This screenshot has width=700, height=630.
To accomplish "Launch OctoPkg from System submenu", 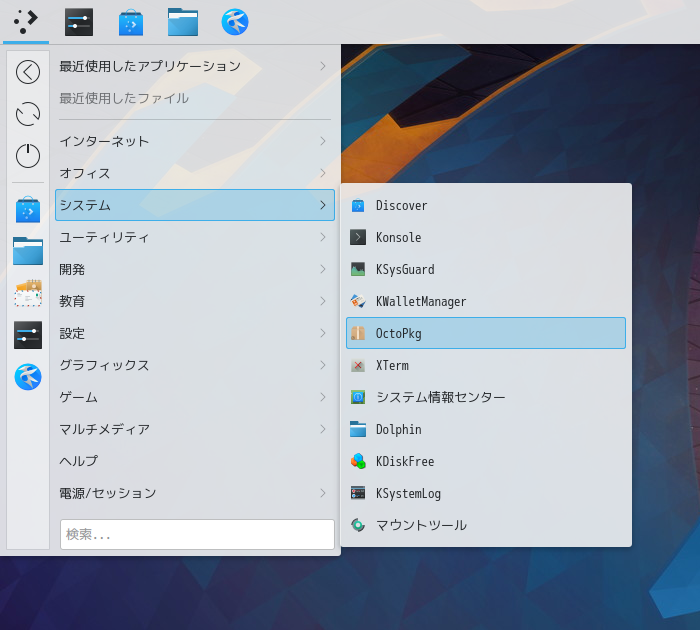I will click(486, 333).
